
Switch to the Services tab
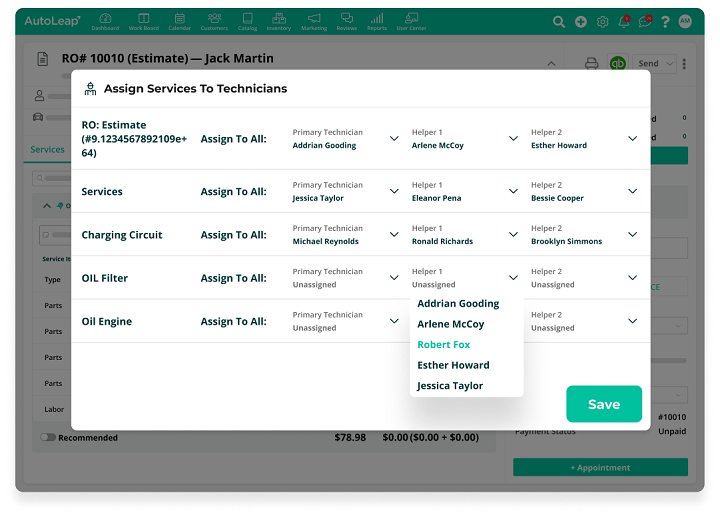coord(47,150)
